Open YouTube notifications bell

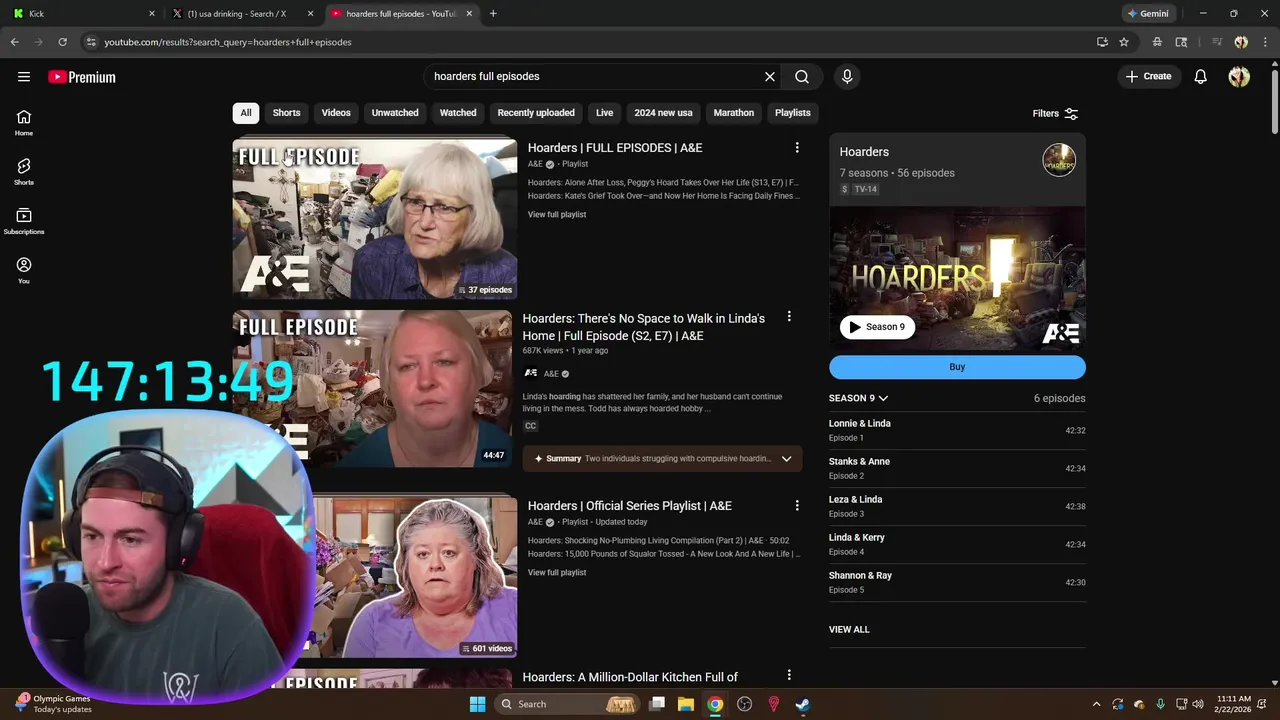click(x=1201, y=76)
